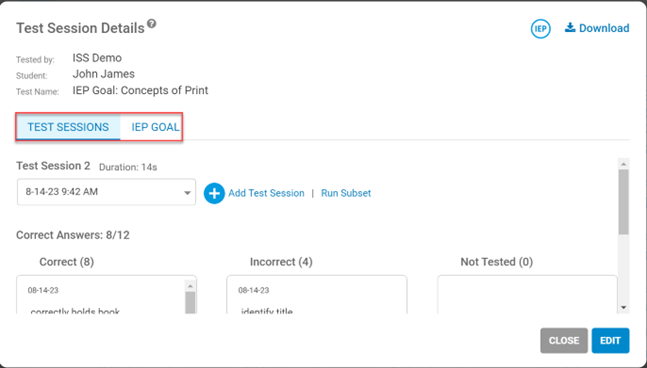
Task: Click the help question mark icon
Action: [152, 23]
